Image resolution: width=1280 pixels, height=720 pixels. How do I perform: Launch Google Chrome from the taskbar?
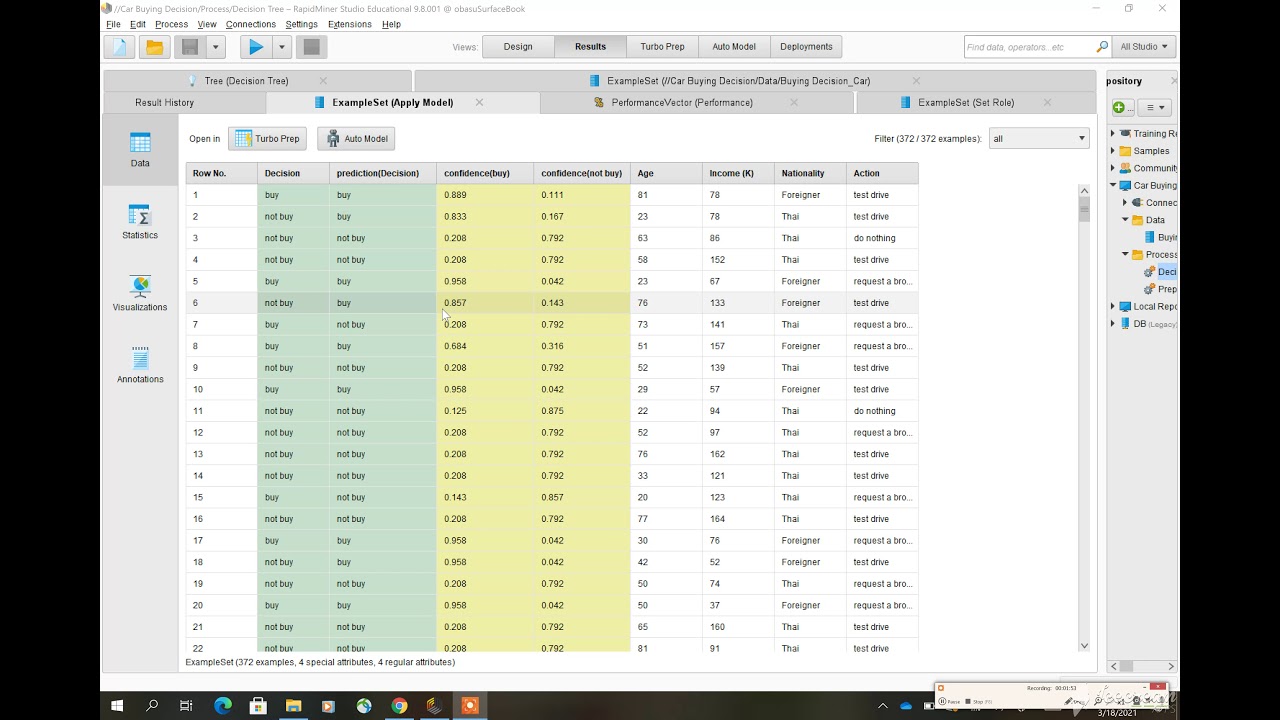click(399, 706)
